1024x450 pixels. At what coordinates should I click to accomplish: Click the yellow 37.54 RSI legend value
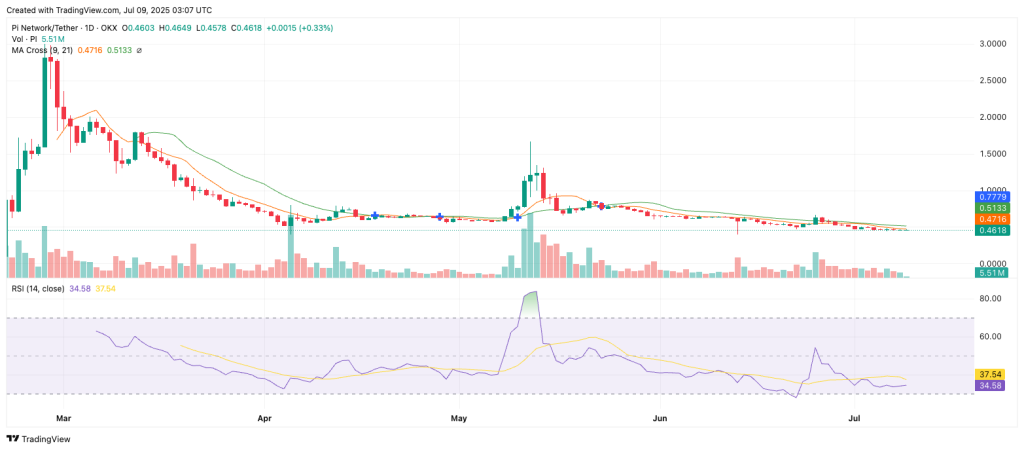106,288
